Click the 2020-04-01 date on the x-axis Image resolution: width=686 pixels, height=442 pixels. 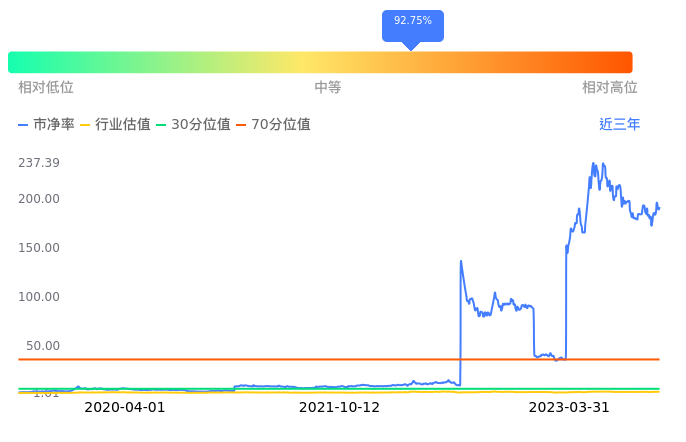[x=125, y=408]
